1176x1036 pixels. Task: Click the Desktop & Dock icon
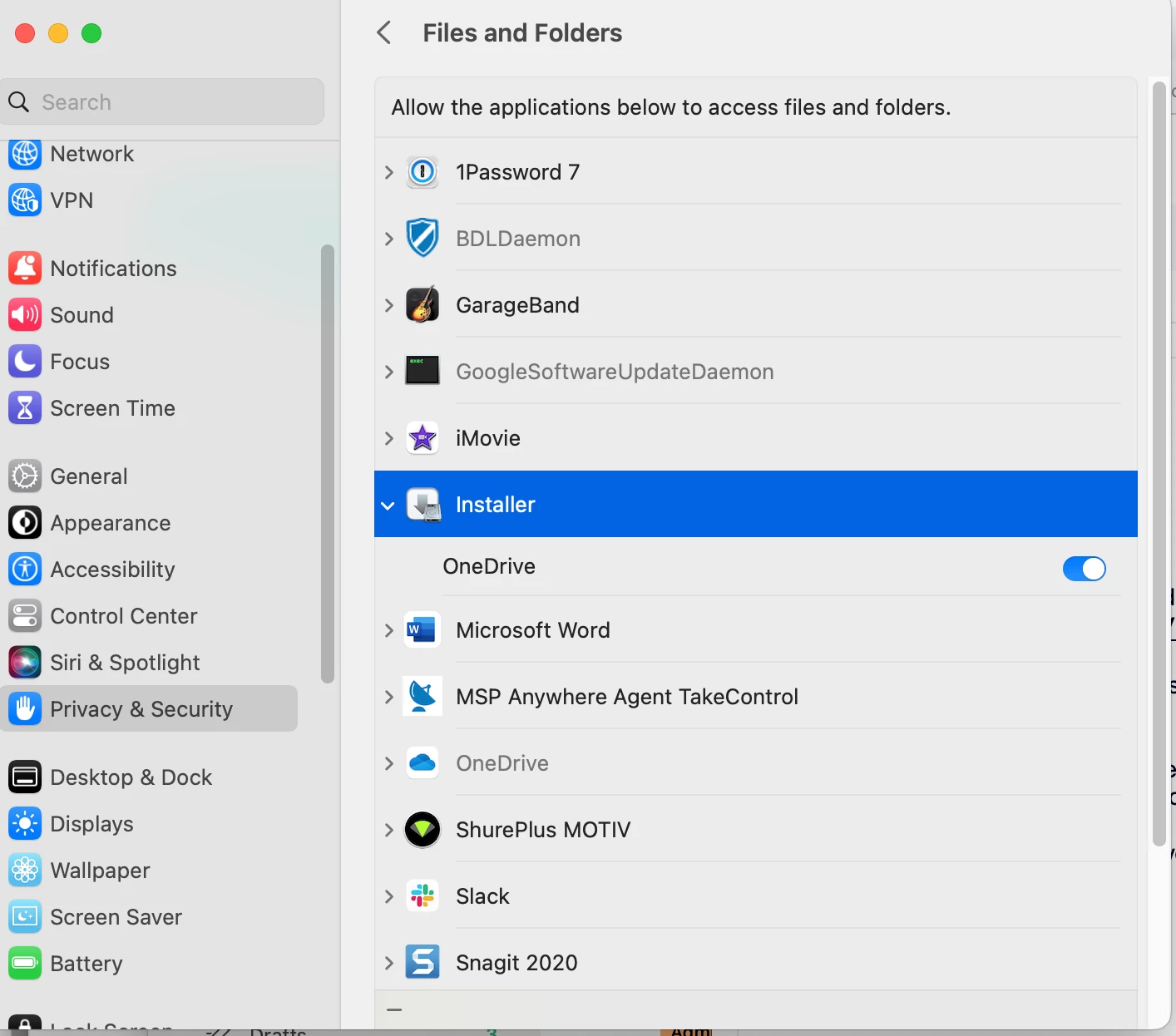(x=25, y=777)
